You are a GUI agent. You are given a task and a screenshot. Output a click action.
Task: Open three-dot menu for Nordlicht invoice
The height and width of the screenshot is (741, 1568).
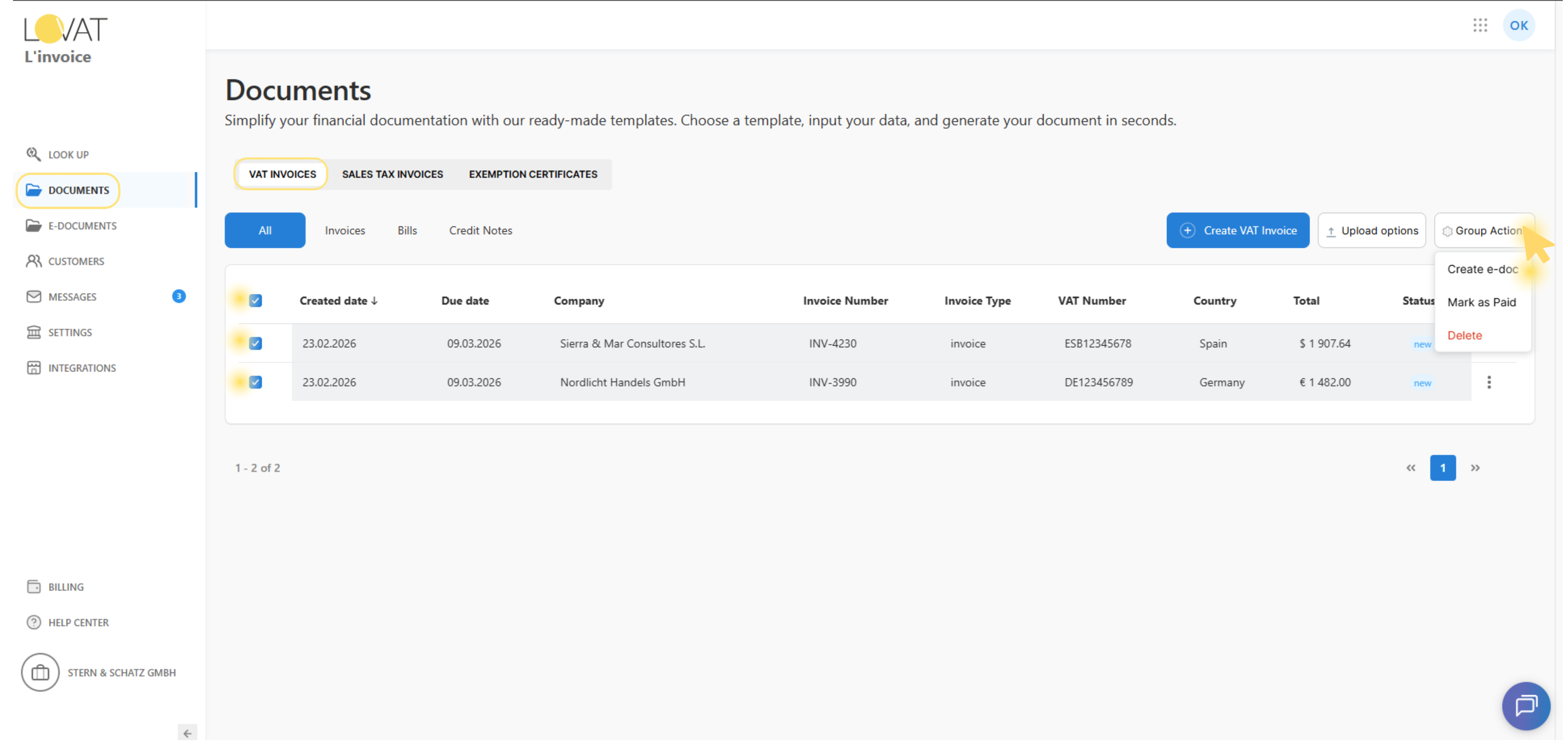pyautogui.click(x=1489, y=382)
